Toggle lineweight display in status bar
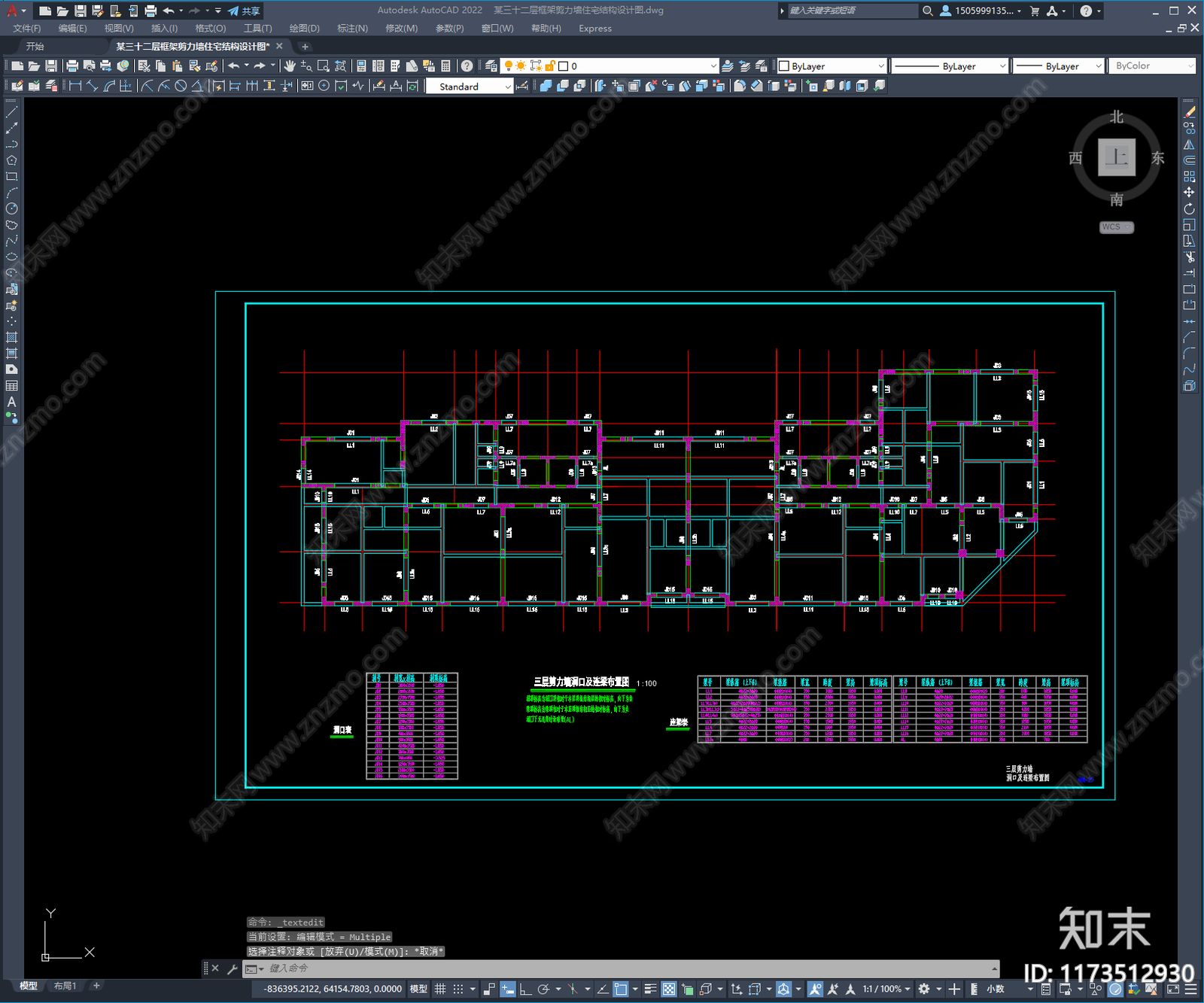The height and width of the screenshot is (1003, 1204). 650,989
